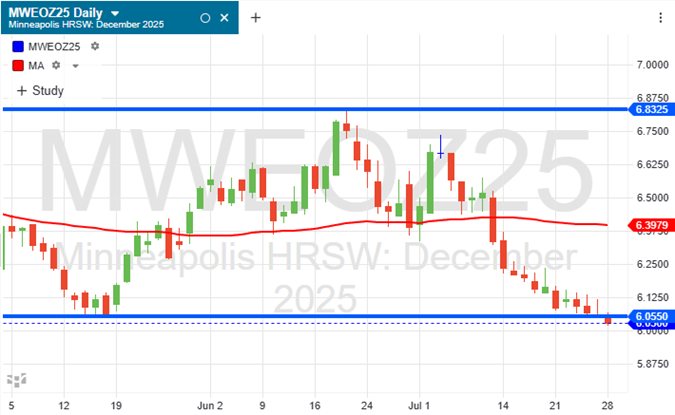
Task: Click the 6.5000 price axis label
Action: [x=653, y=198]
